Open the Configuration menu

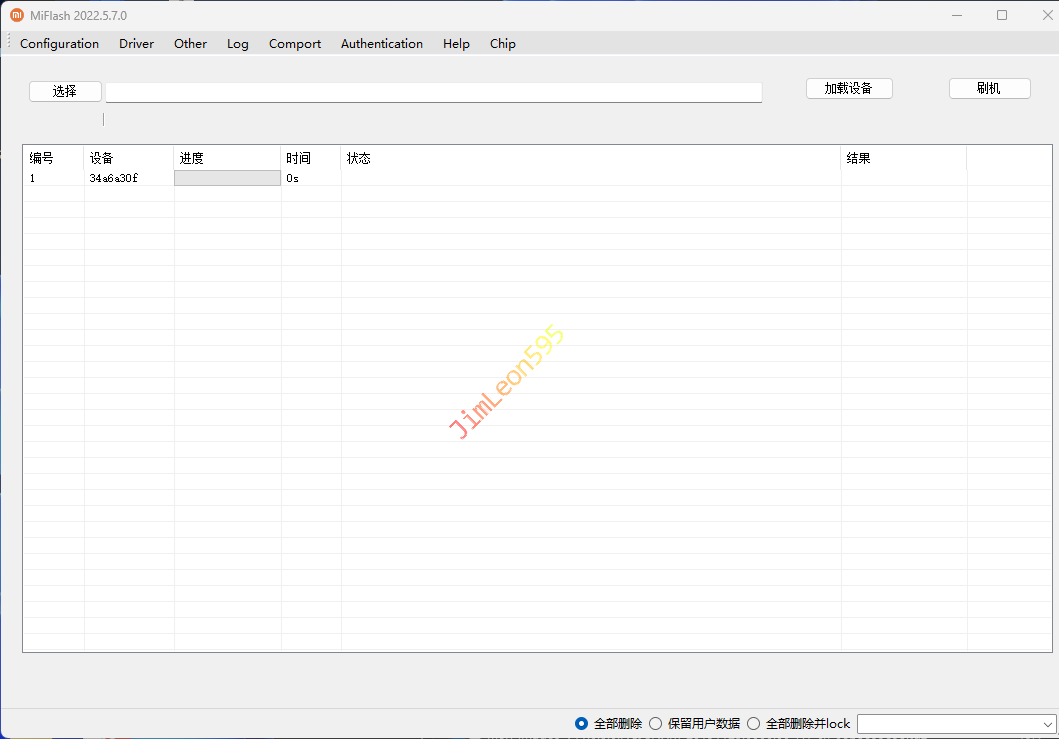[x=59, y=43]
